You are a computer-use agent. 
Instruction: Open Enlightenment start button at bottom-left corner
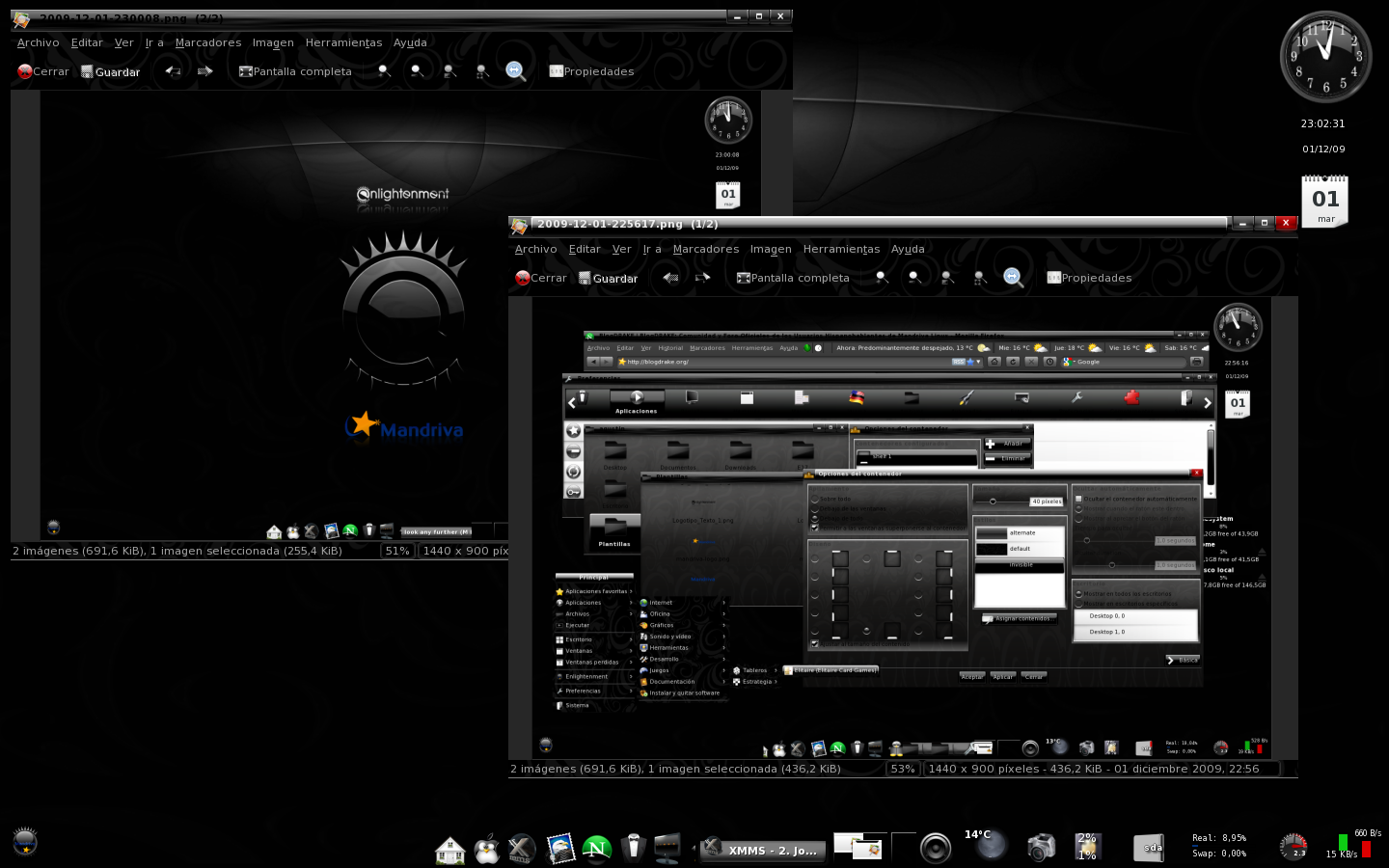[x=25, y=841]
